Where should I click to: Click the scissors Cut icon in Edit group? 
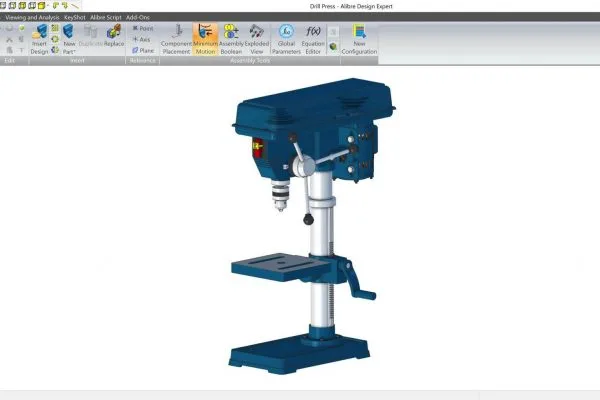pyautogui.click(x=10, y=39)
